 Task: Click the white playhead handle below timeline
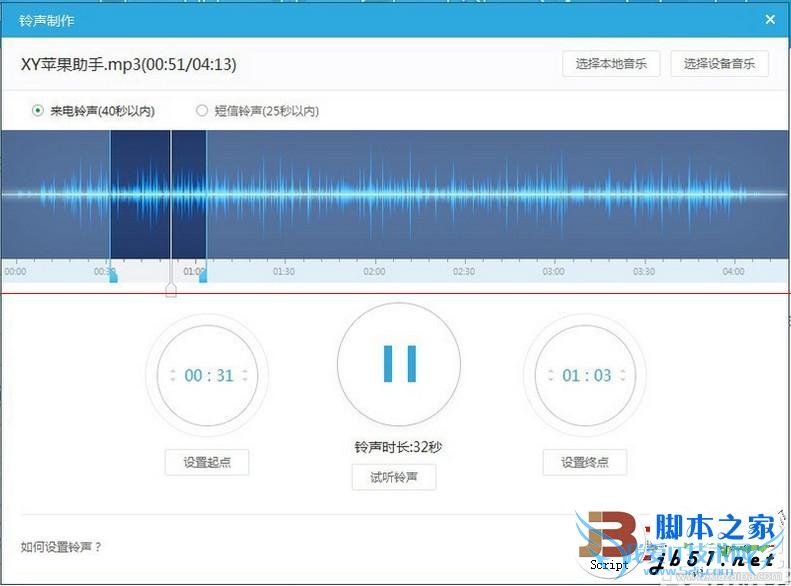171,290
